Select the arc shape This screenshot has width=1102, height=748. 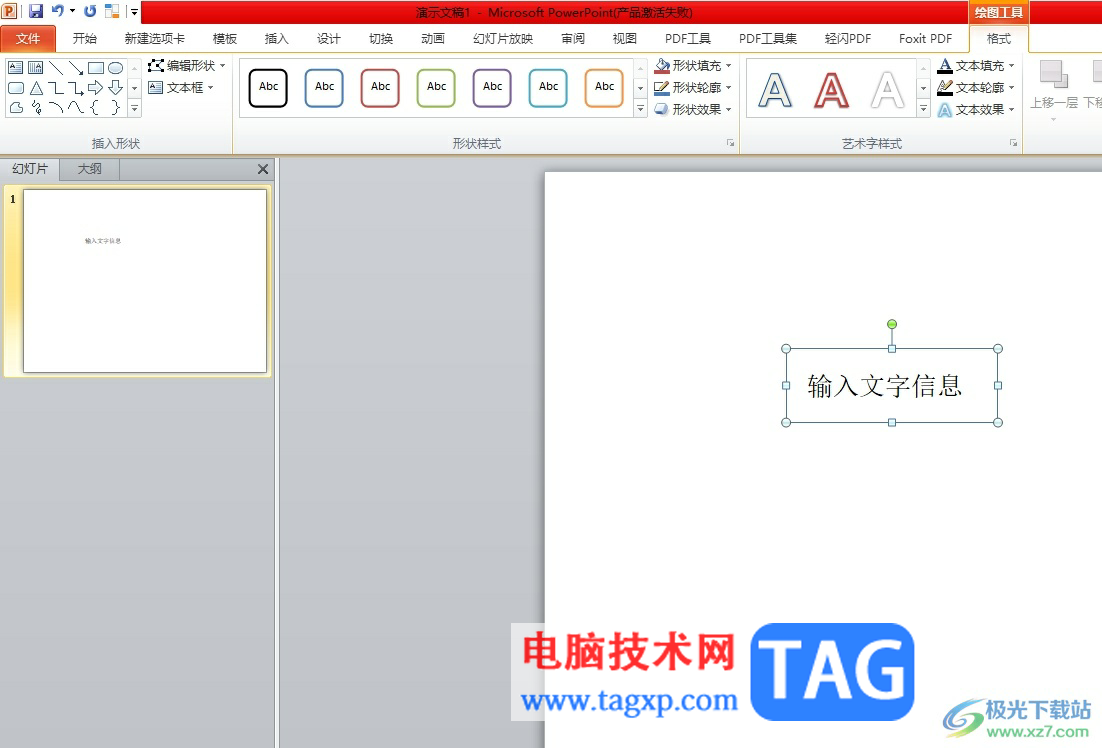pyautogui.click(x=56, y=108)
